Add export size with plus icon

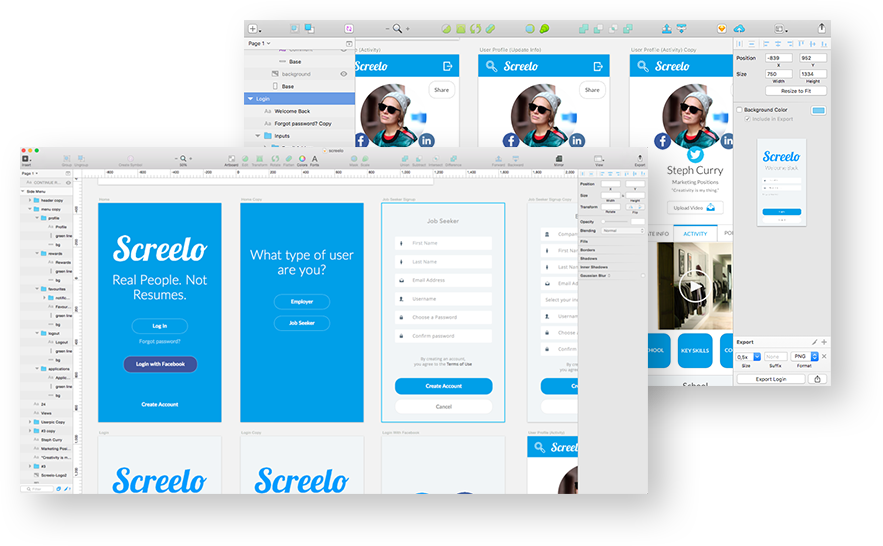824,342
